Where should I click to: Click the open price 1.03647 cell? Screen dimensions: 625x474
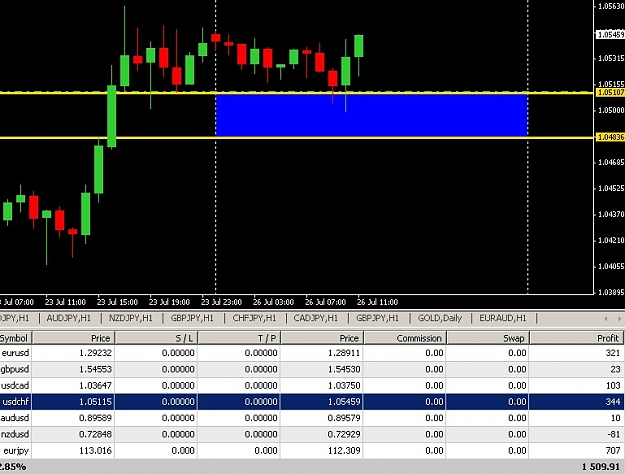point(95,385)
